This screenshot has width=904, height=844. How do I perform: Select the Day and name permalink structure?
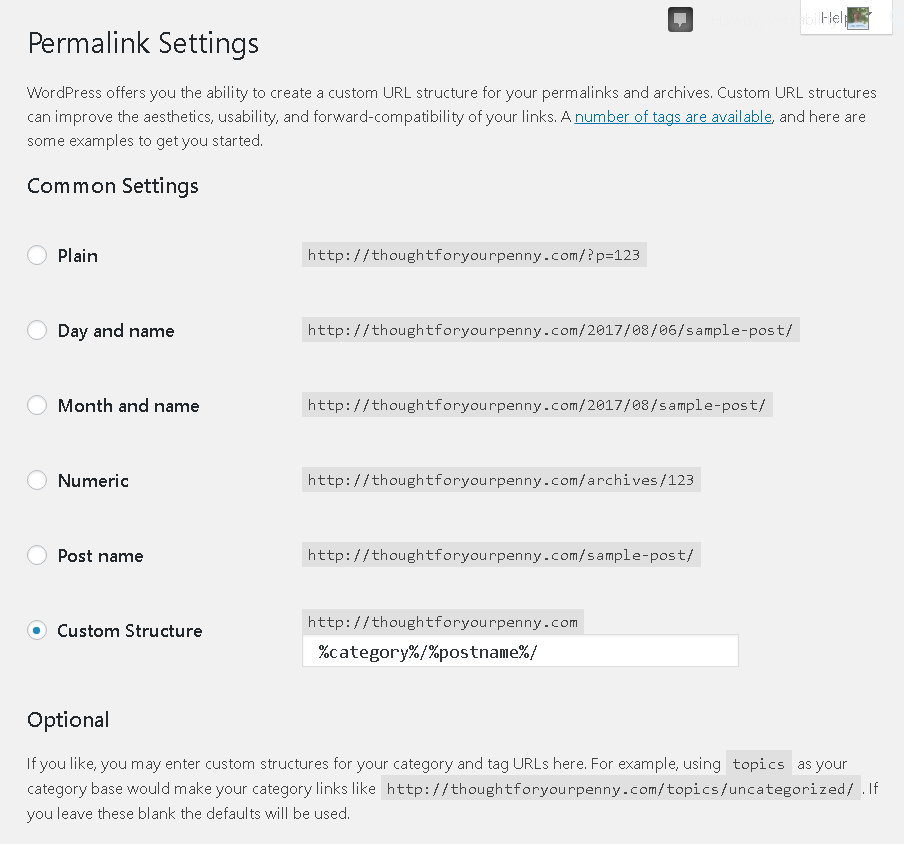(37, 330)
